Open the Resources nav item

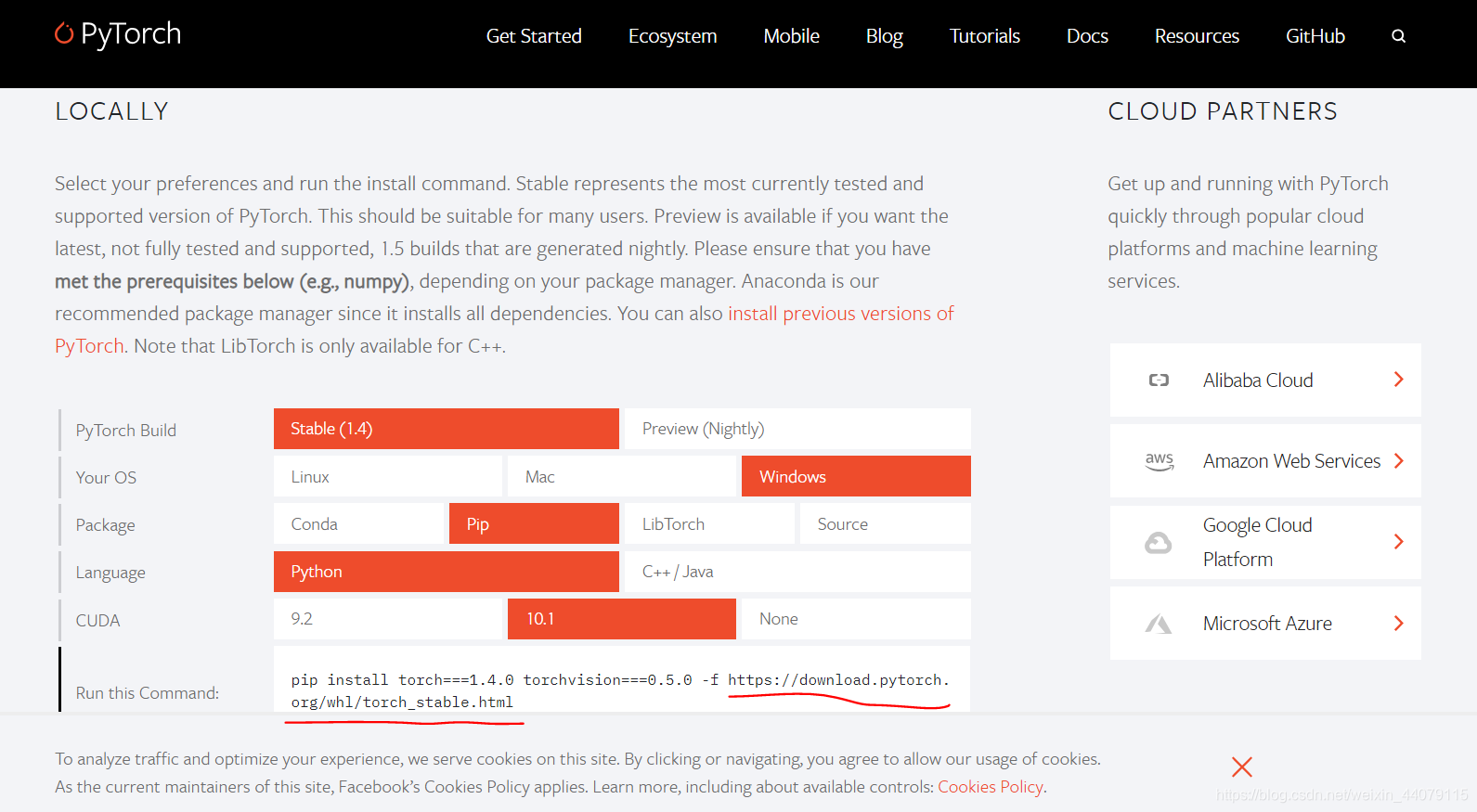tap(1197, 36)
